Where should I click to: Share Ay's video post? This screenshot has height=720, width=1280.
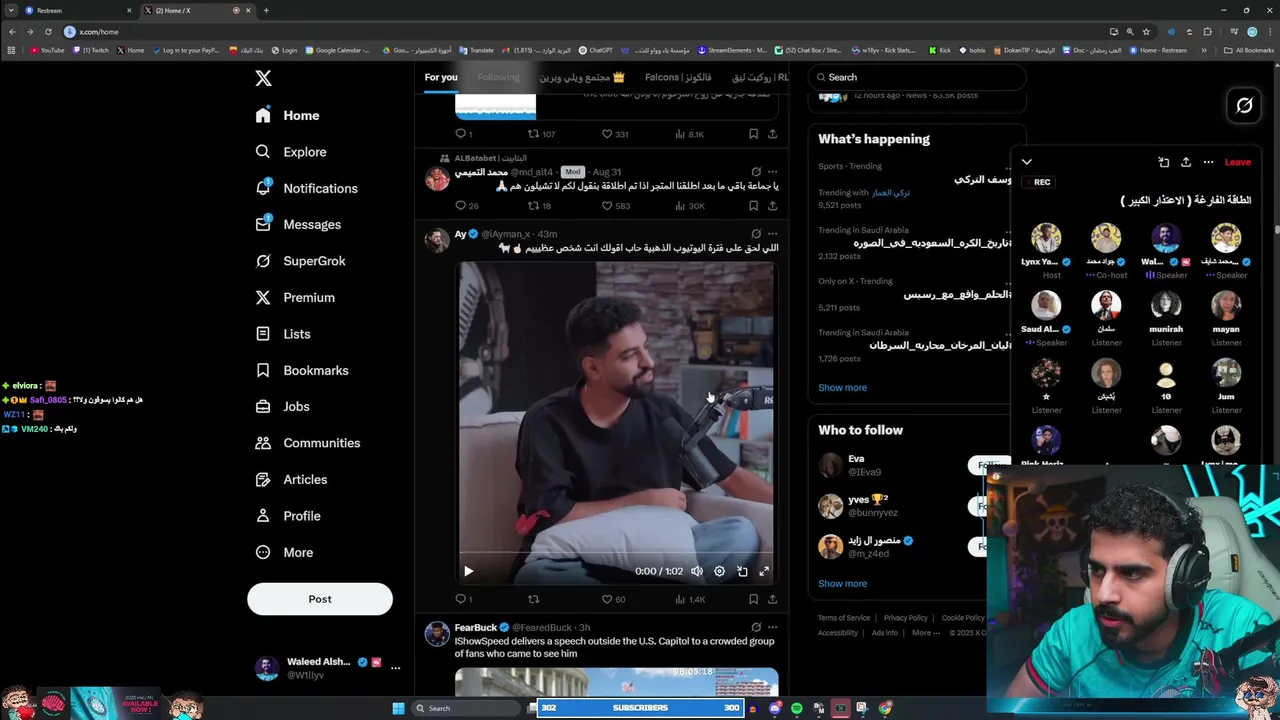pyautogui.click(x=772, y=599)
